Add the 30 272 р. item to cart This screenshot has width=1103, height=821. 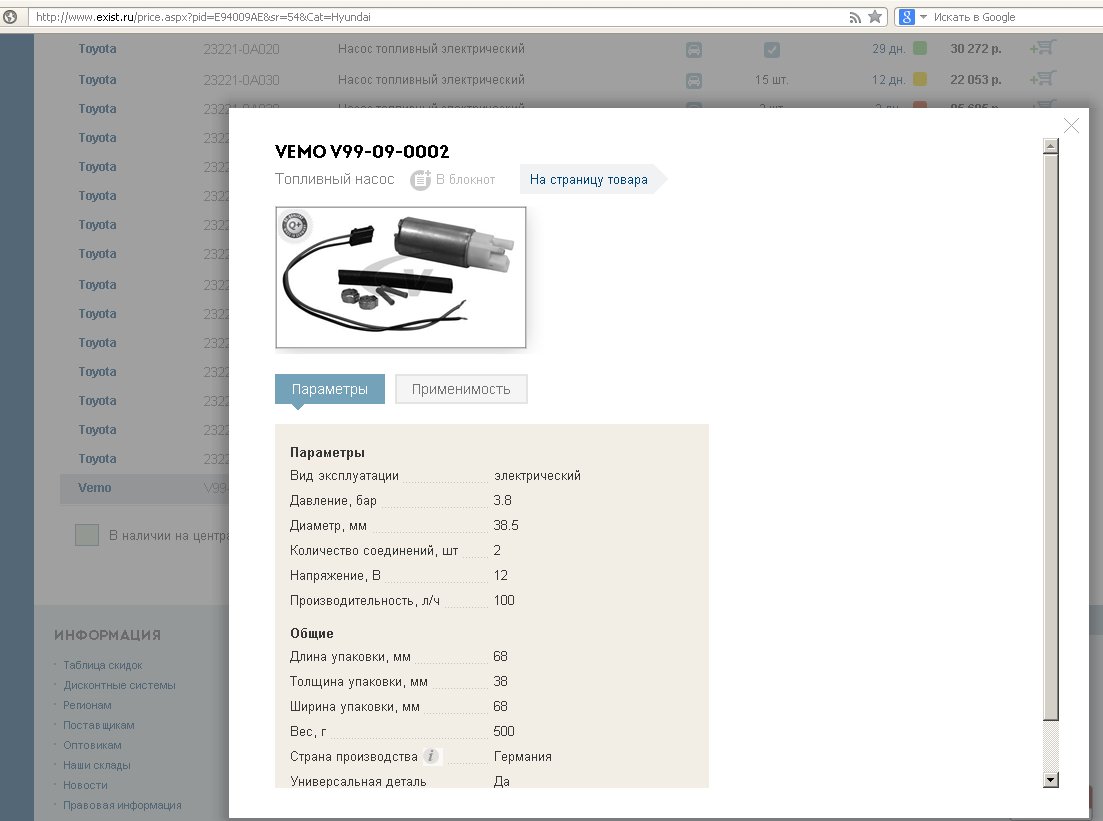pos(1043,48)
